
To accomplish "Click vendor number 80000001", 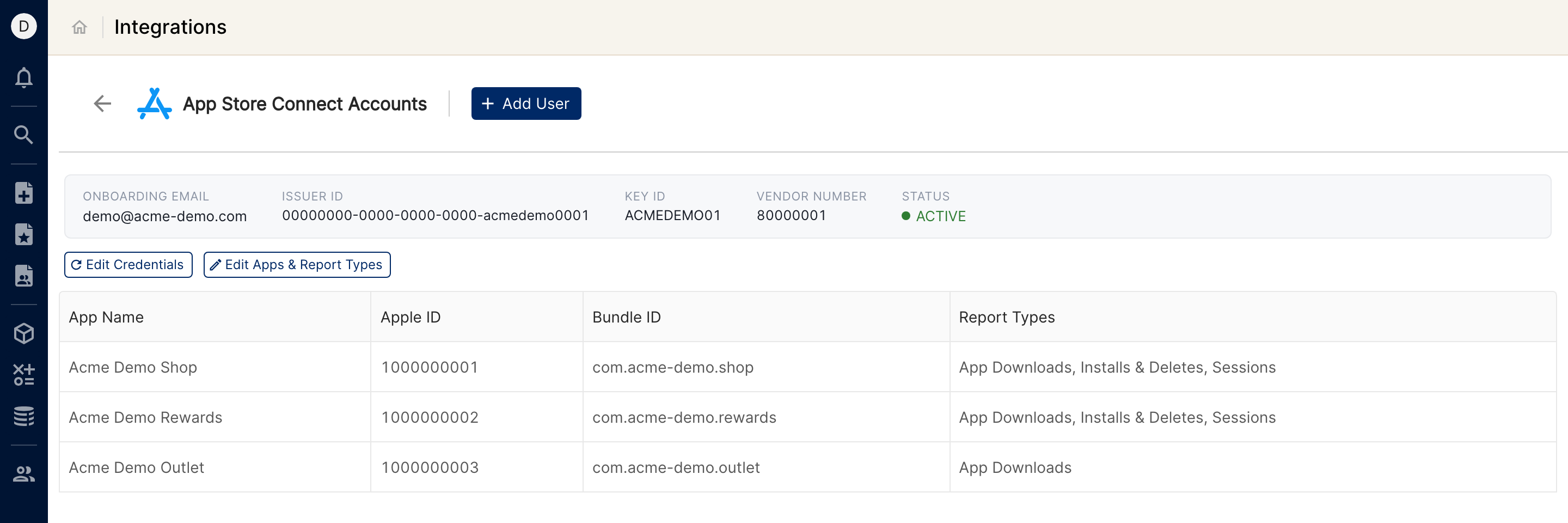I will (x=791, y=216).
